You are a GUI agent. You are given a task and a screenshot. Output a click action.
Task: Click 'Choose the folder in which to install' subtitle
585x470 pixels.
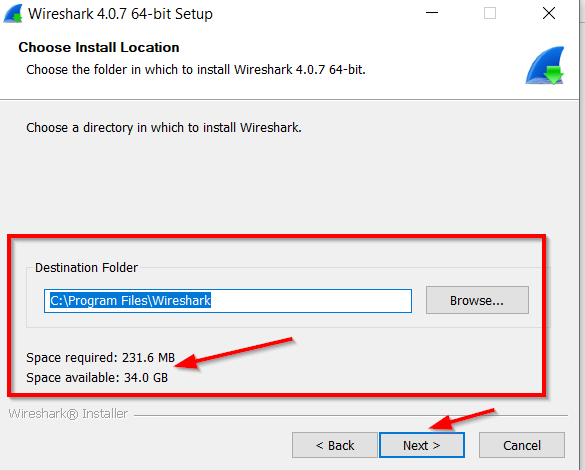pos(196,70)
